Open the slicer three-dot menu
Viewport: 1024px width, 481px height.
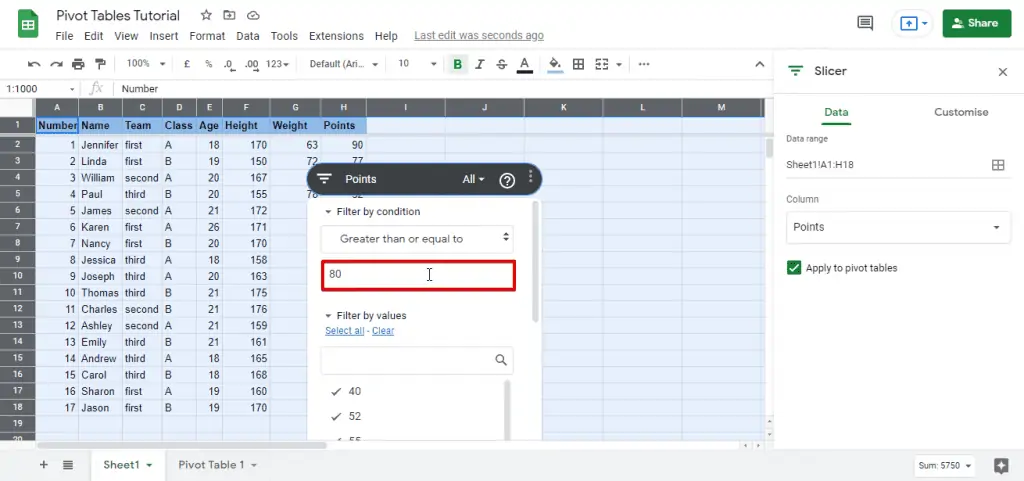[x=530, y=176]
